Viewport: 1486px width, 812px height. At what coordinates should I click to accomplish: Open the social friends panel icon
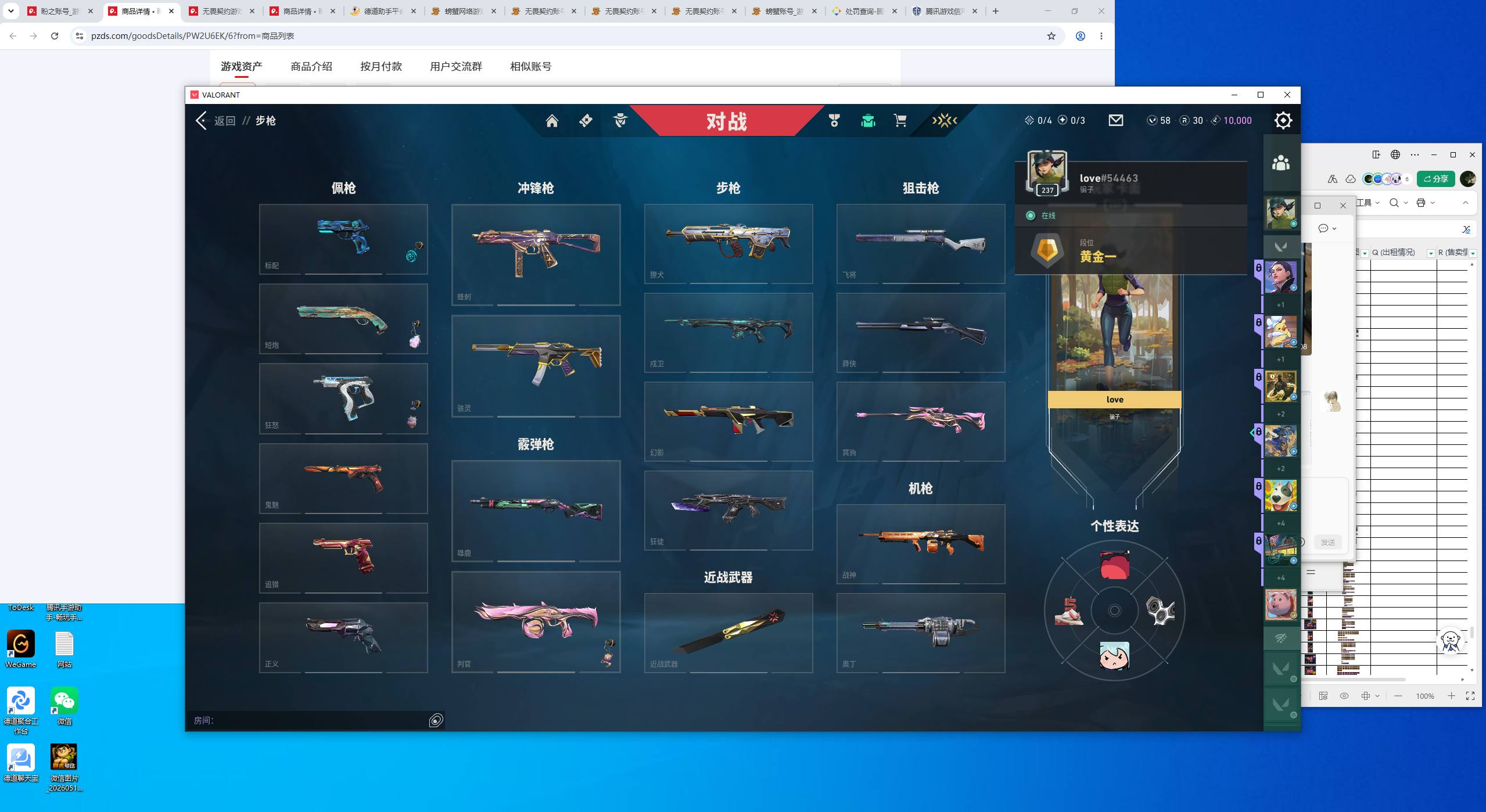(1280, 163)
